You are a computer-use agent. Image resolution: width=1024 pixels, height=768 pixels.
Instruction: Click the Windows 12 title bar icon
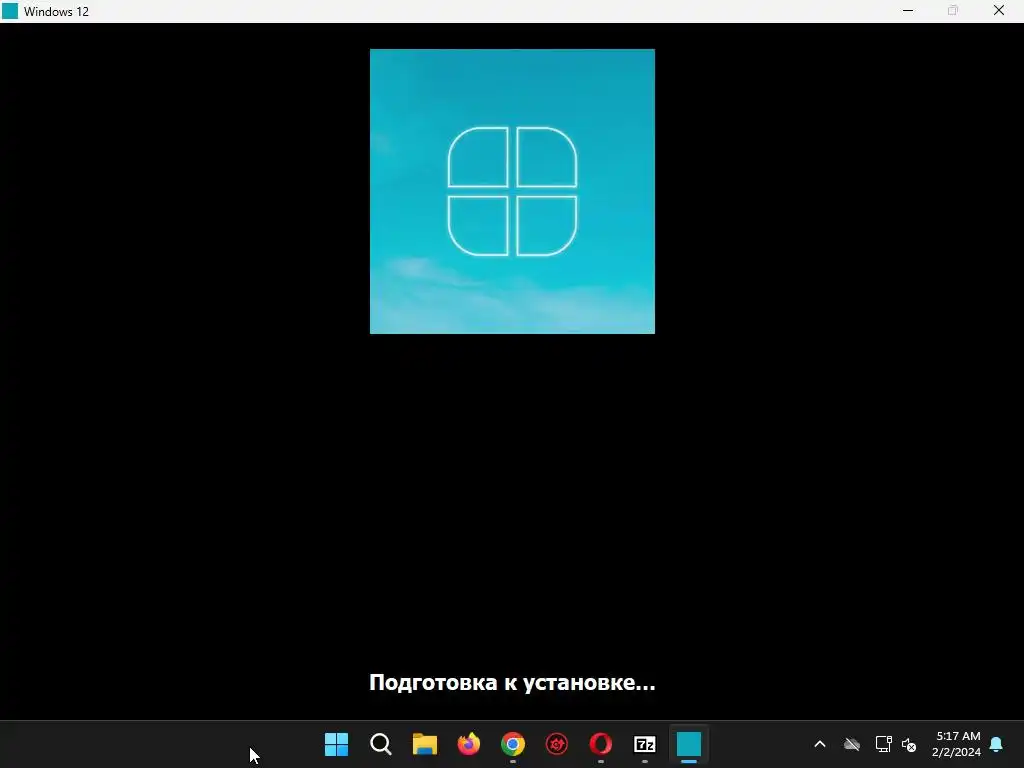[10, 11]
